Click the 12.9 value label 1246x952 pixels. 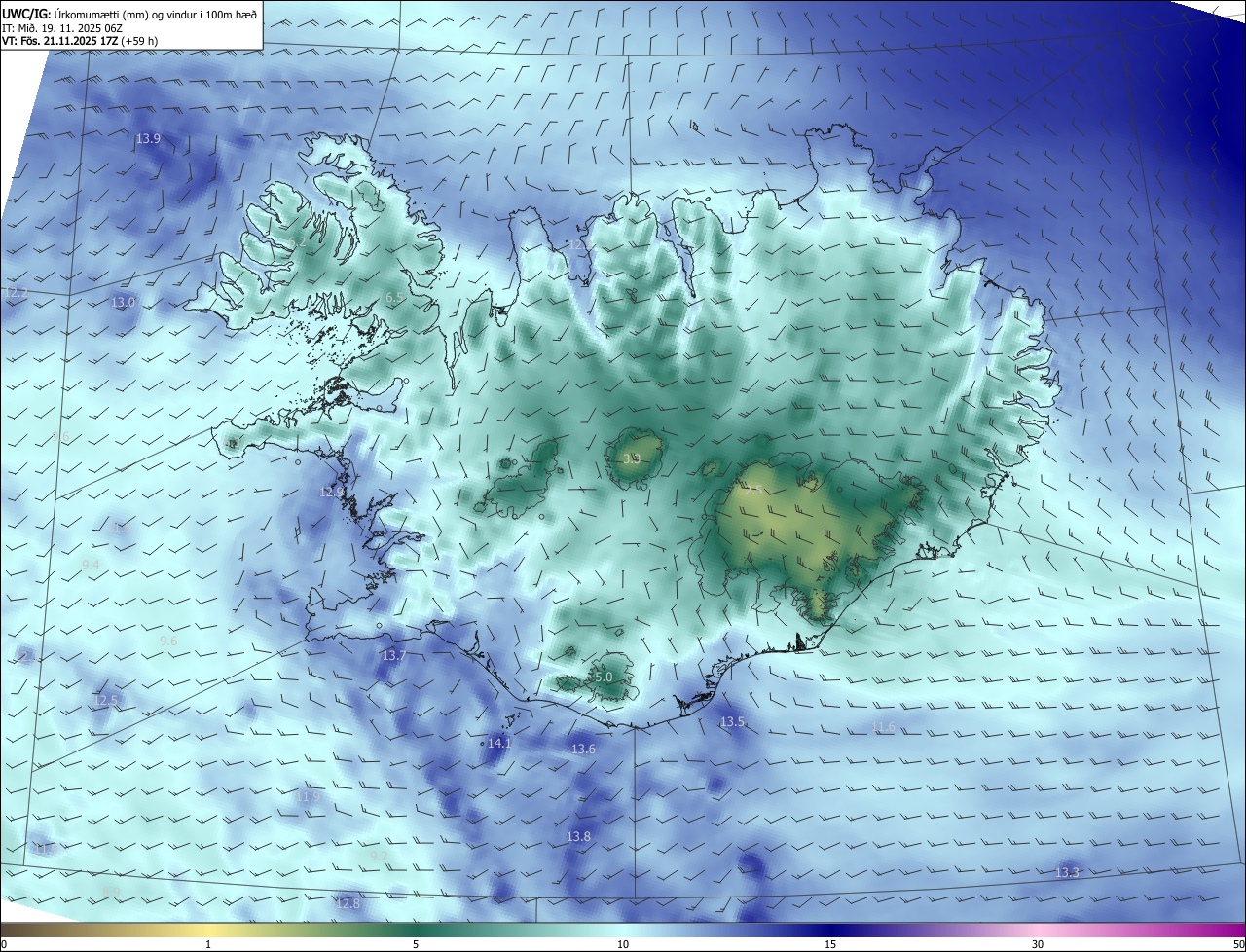[x=331, y=493]
